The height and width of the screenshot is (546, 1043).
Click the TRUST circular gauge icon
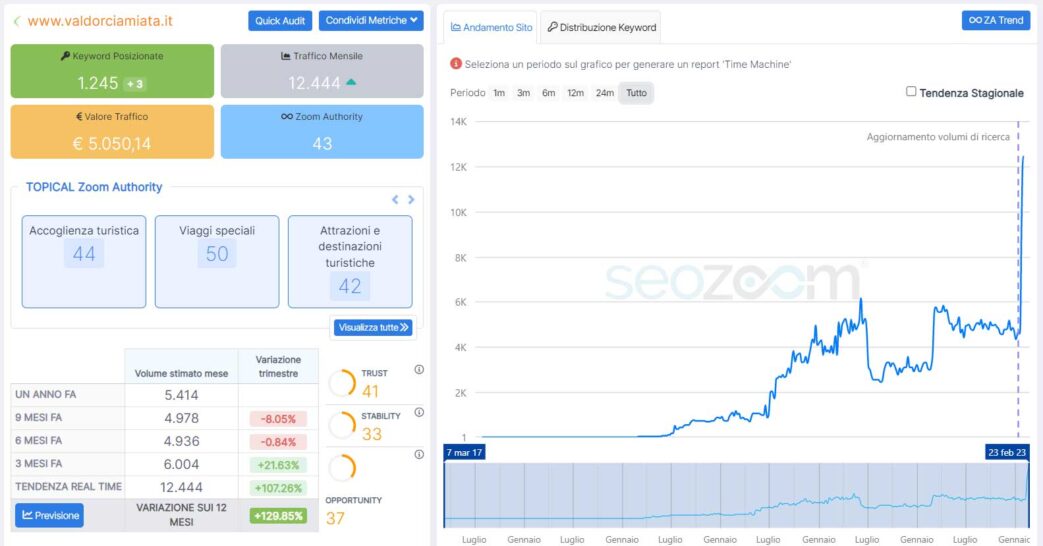(342, 383)
